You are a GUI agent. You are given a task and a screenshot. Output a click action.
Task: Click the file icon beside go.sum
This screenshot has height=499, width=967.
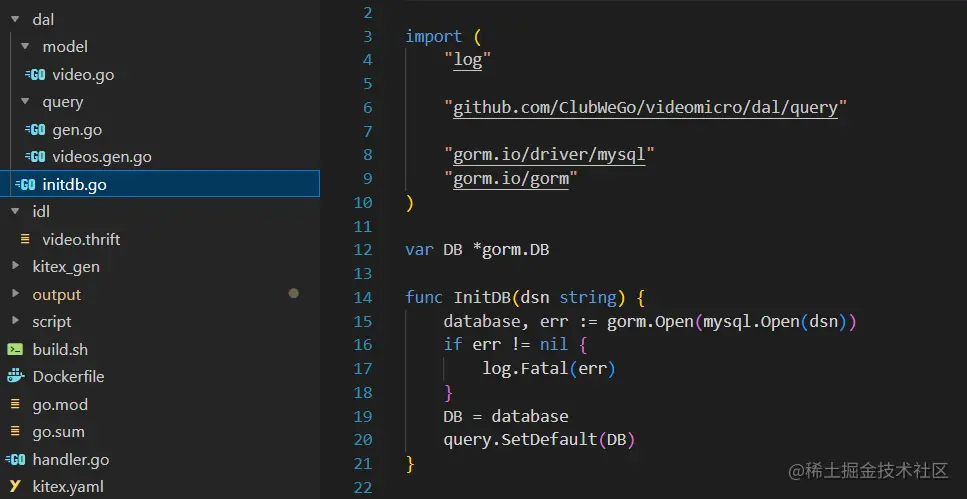15,432
